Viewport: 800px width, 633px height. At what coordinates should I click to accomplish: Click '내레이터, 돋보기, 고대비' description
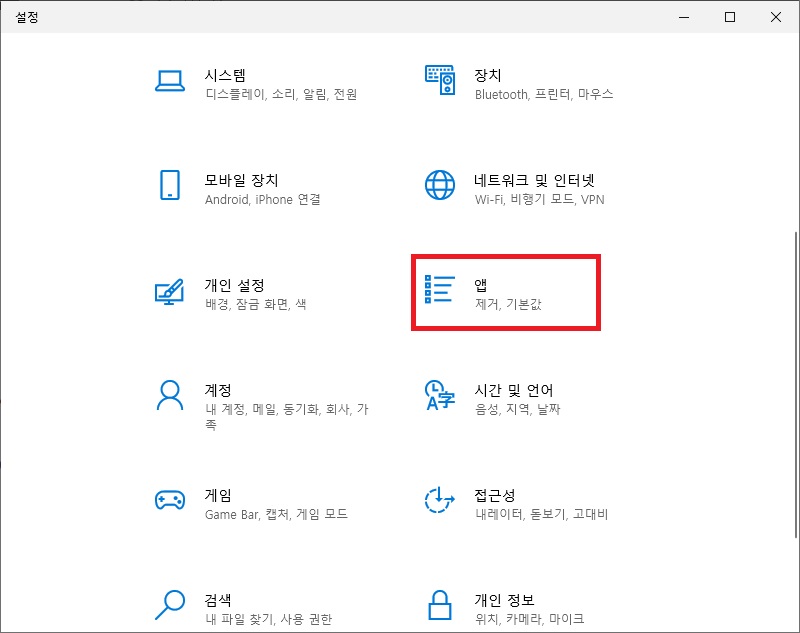click(541, 514)
